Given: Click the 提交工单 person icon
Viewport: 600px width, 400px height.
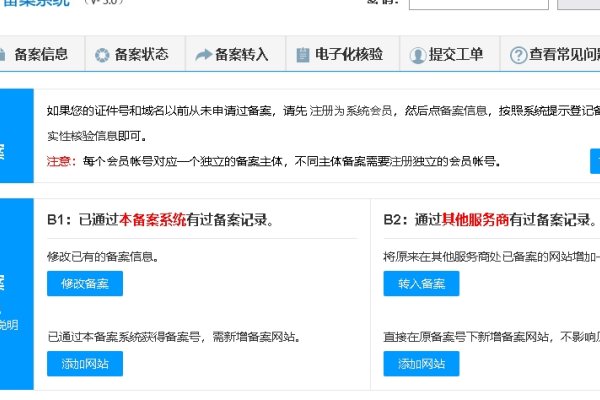Looking at the screenshot, I should pos(417,55).
